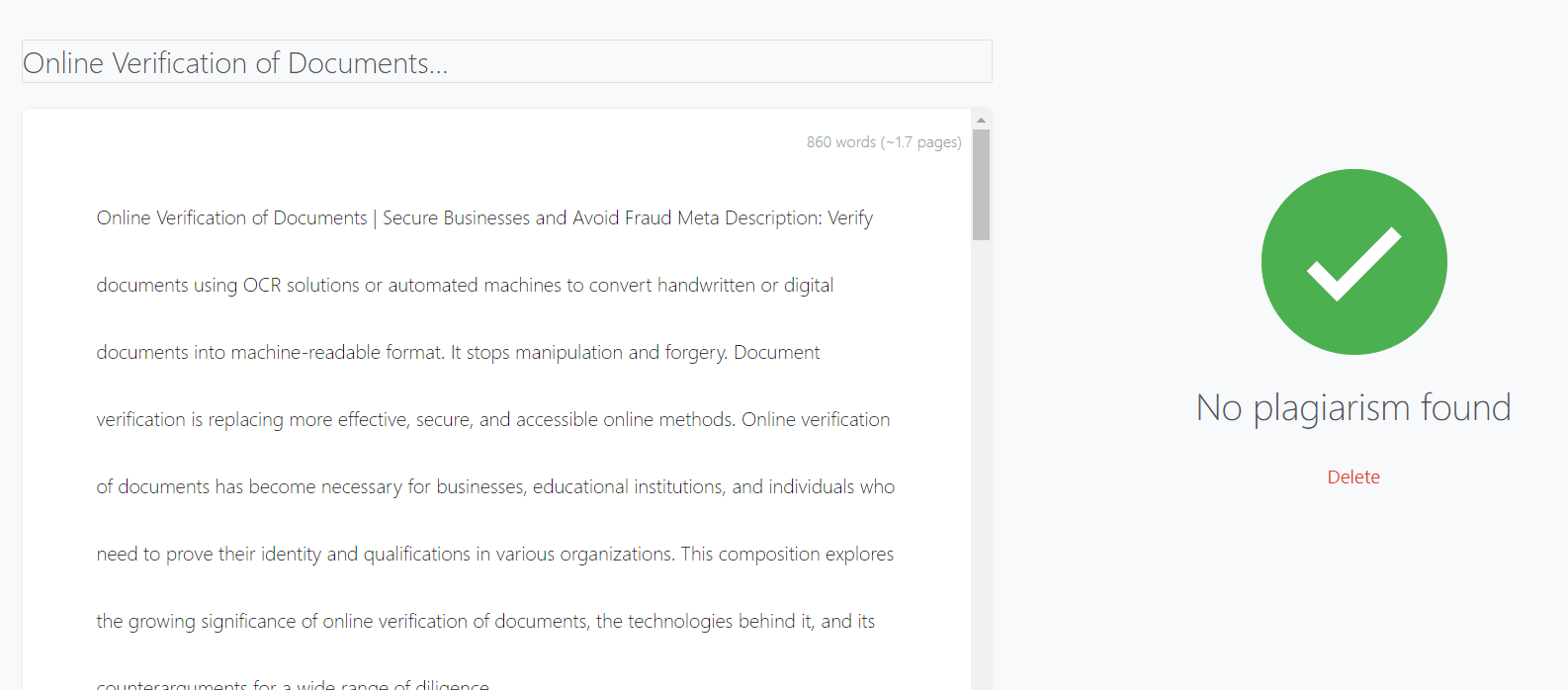Image resolution: width=1568 pixels, height=690 pixels.
Task: Click the line 'documents into machine-readable format'
Action: (x=458, y=353)
